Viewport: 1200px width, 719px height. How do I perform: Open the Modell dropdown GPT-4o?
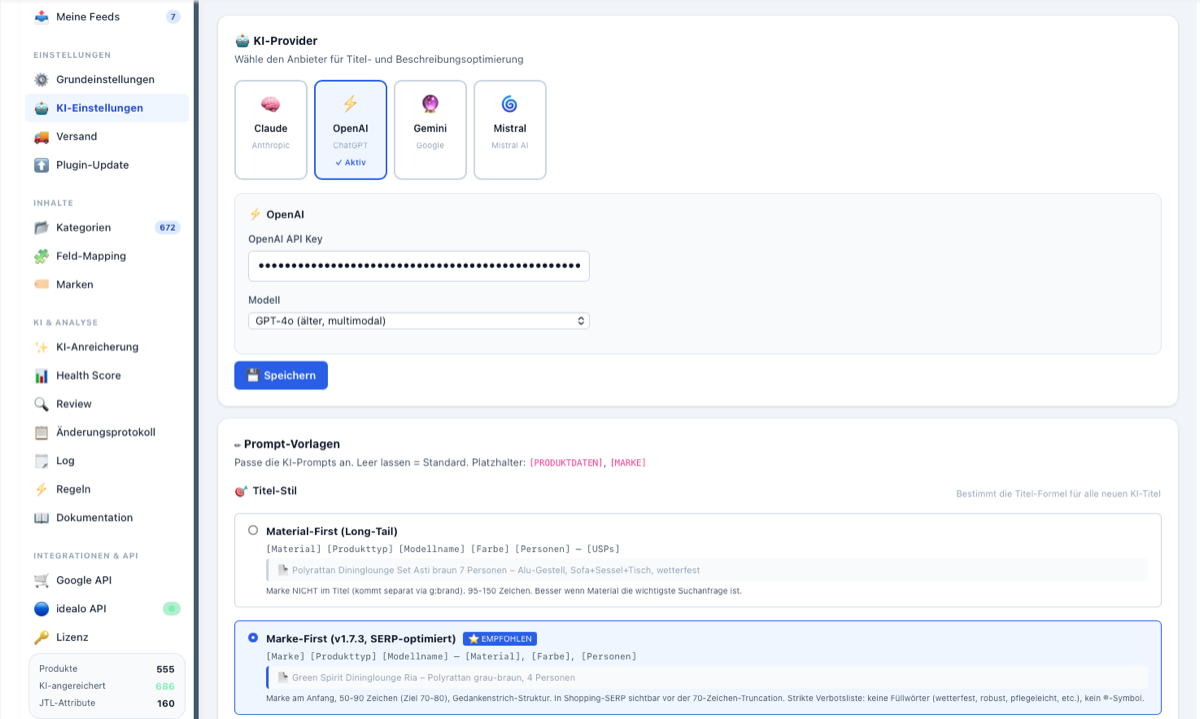(419, 321)
